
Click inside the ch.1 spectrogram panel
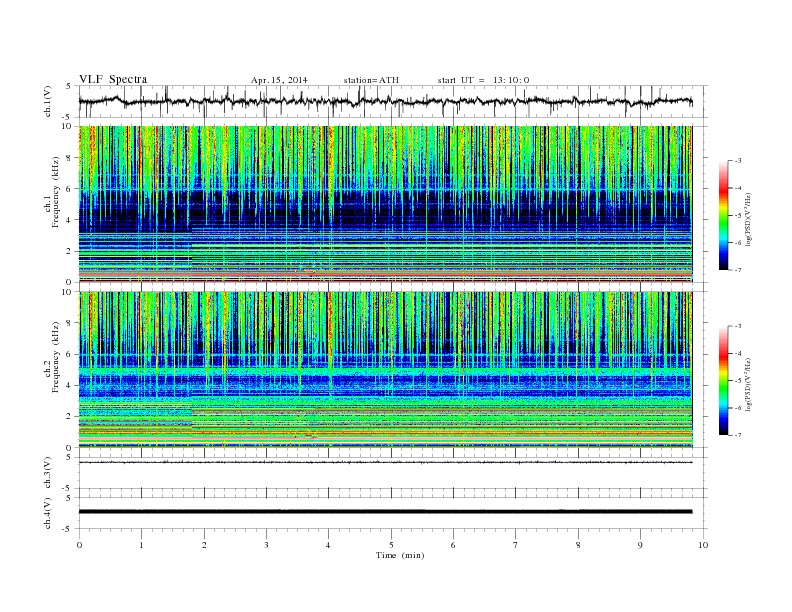(x=385, y=204)
